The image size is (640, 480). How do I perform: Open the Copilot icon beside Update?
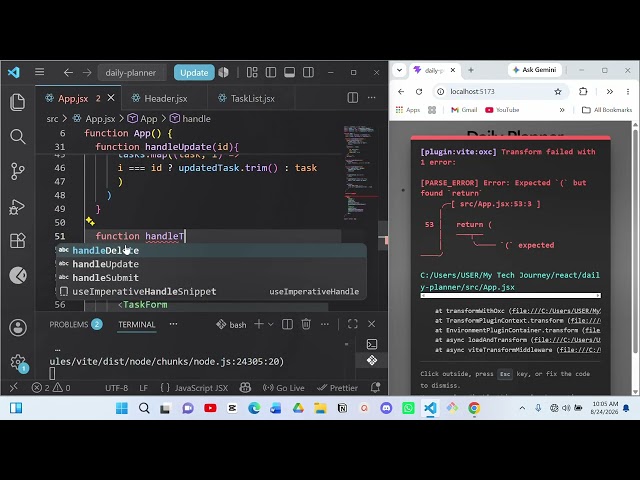(224, 72)
